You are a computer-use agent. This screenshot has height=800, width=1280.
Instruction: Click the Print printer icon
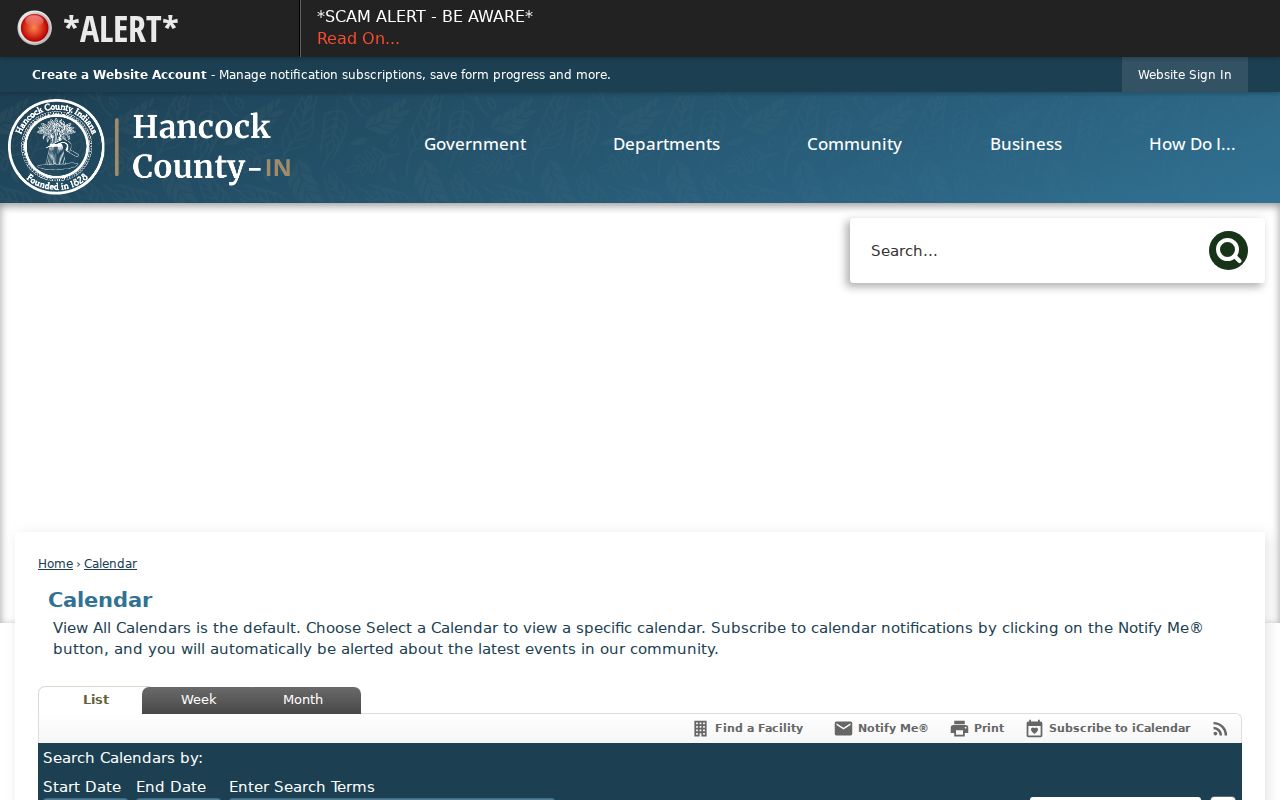(959, 729)
